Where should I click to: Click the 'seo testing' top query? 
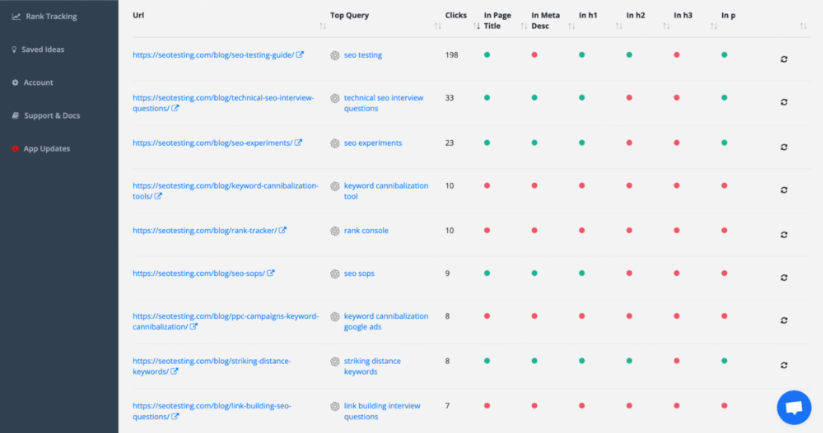click(x=363, y=55)
